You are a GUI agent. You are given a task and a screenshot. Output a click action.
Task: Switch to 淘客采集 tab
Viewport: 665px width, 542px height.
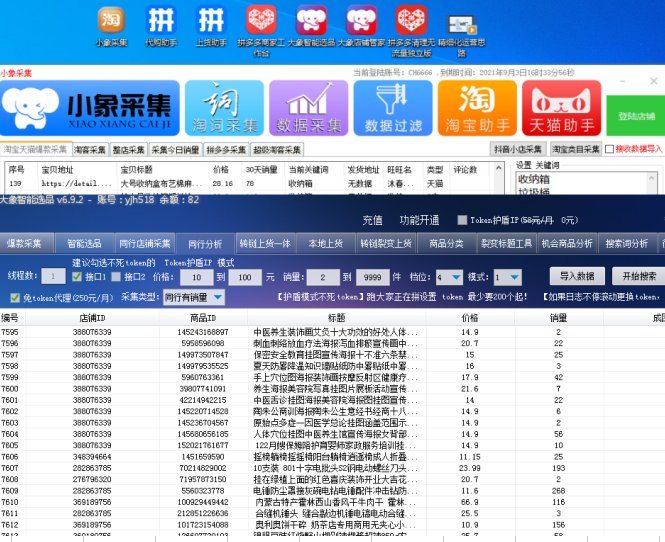point(90,150)
